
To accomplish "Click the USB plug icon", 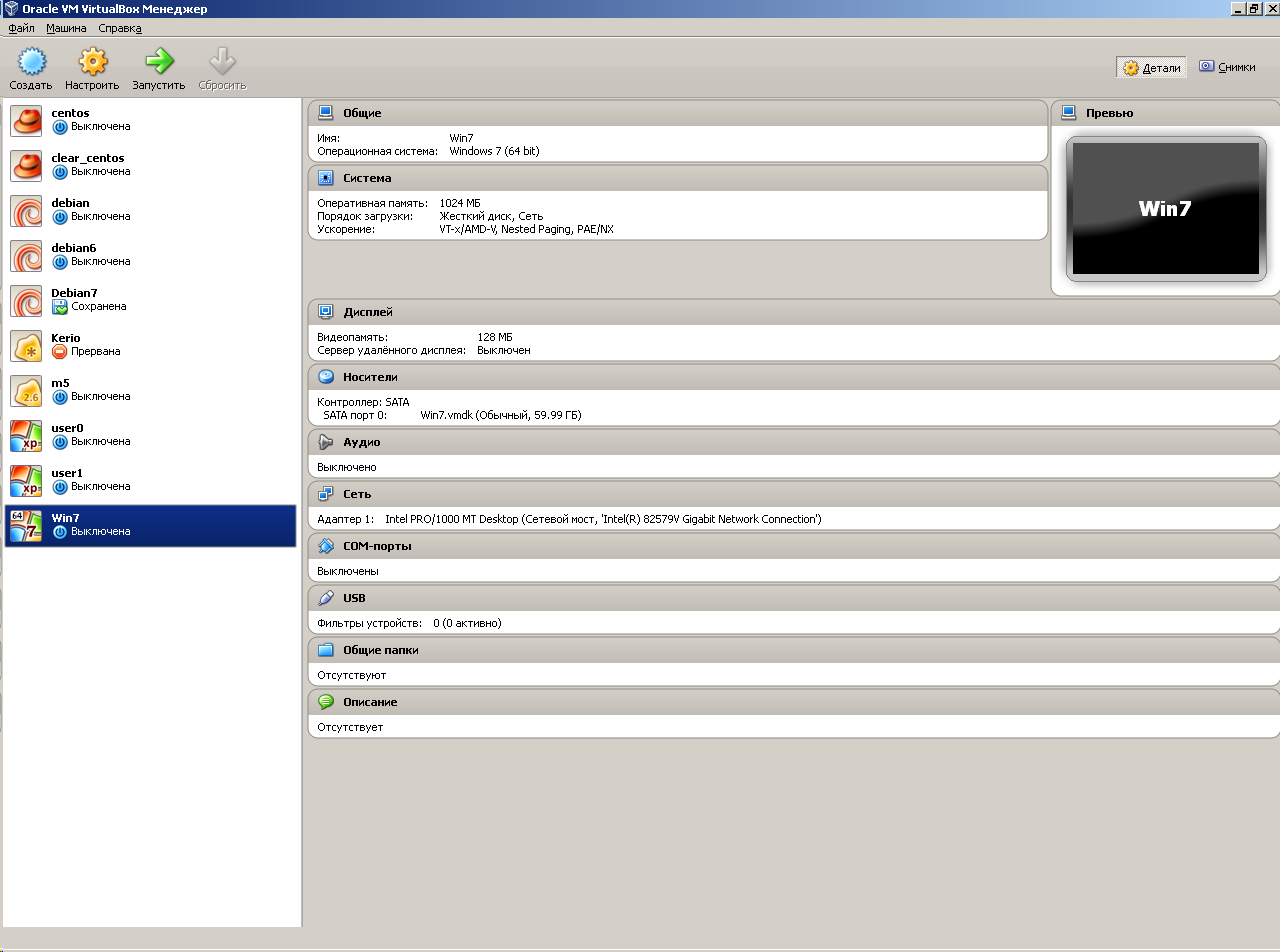I will click(325, 598).
